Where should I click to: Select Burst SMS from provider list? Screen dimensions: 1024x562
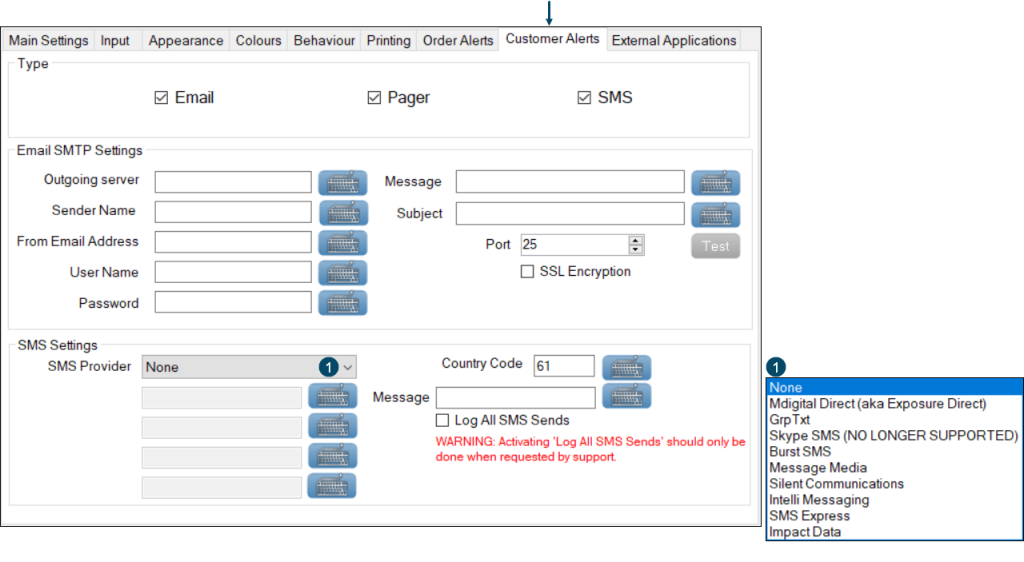coord(800,452)
